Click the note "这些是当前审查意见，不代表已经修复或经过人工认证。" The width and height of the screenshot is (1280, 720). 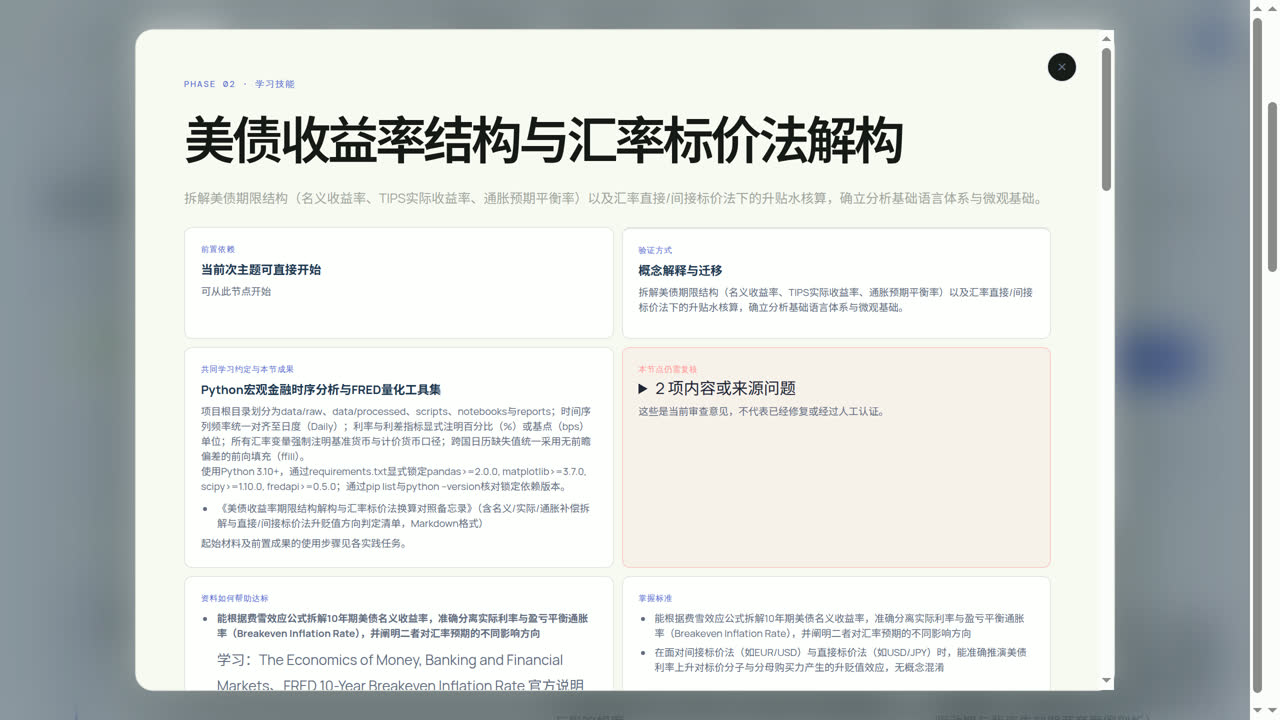coord(761,411)
